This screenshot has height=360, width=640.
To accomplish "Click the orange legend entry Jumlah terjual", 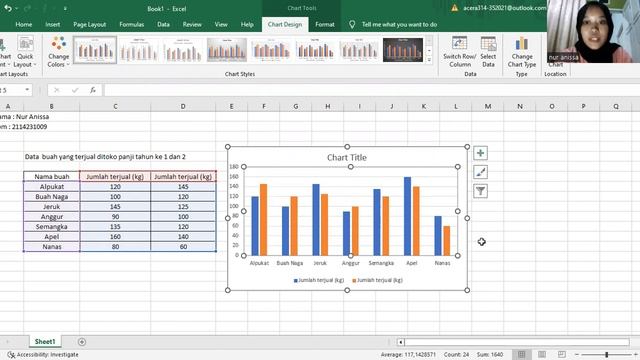I will click(377, 280).
